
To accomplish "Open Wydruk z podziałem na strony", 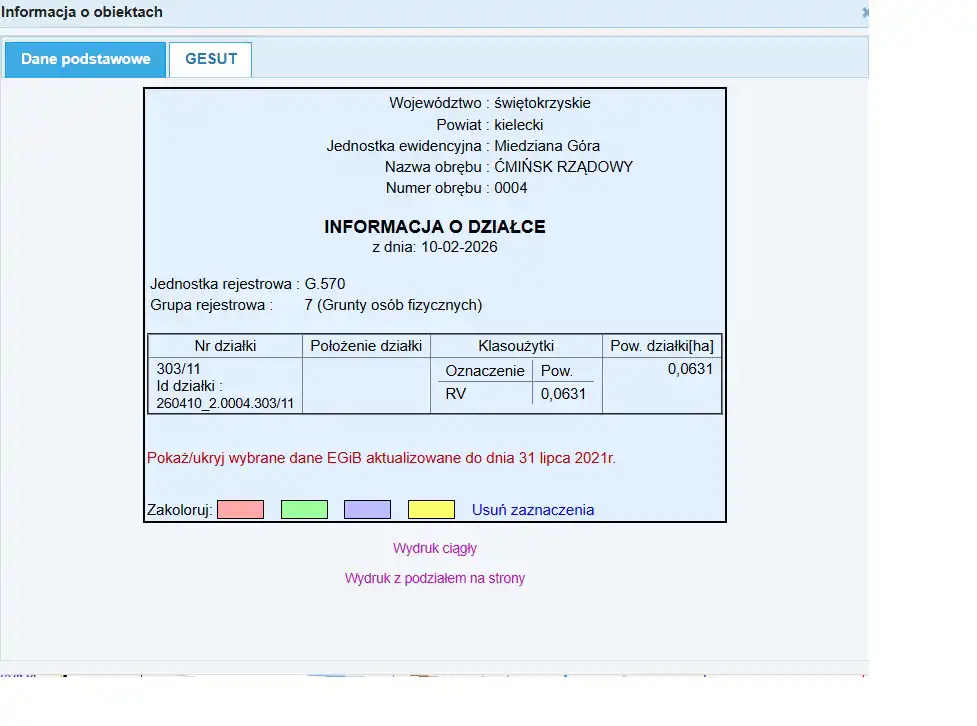I will point(435,578).
